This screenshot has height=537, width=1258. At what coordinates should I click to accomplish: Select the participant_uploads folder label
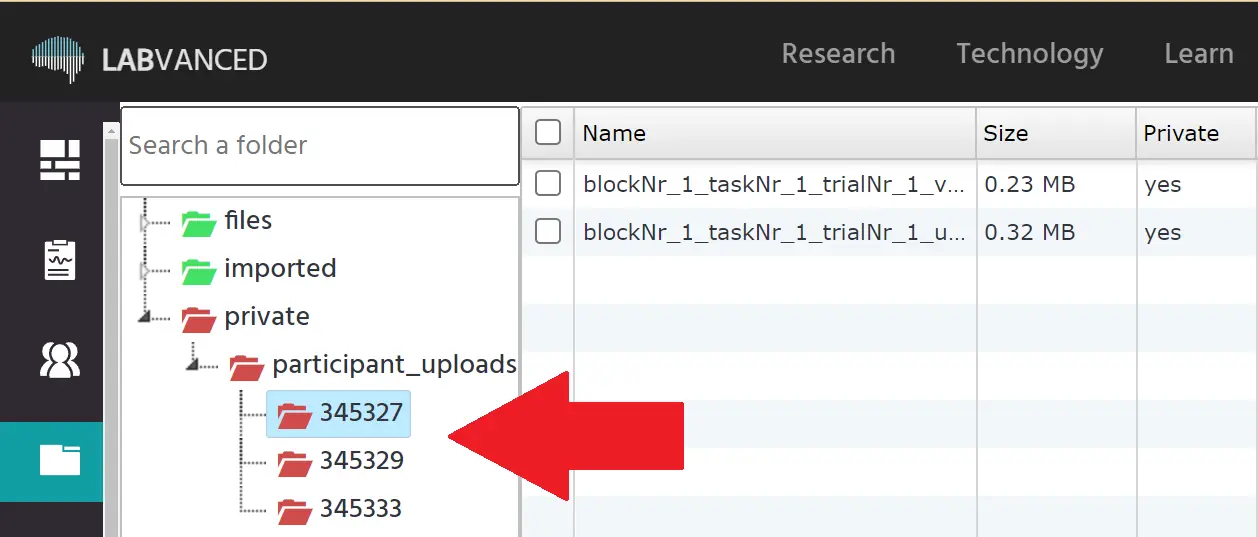tap(394, 364)
